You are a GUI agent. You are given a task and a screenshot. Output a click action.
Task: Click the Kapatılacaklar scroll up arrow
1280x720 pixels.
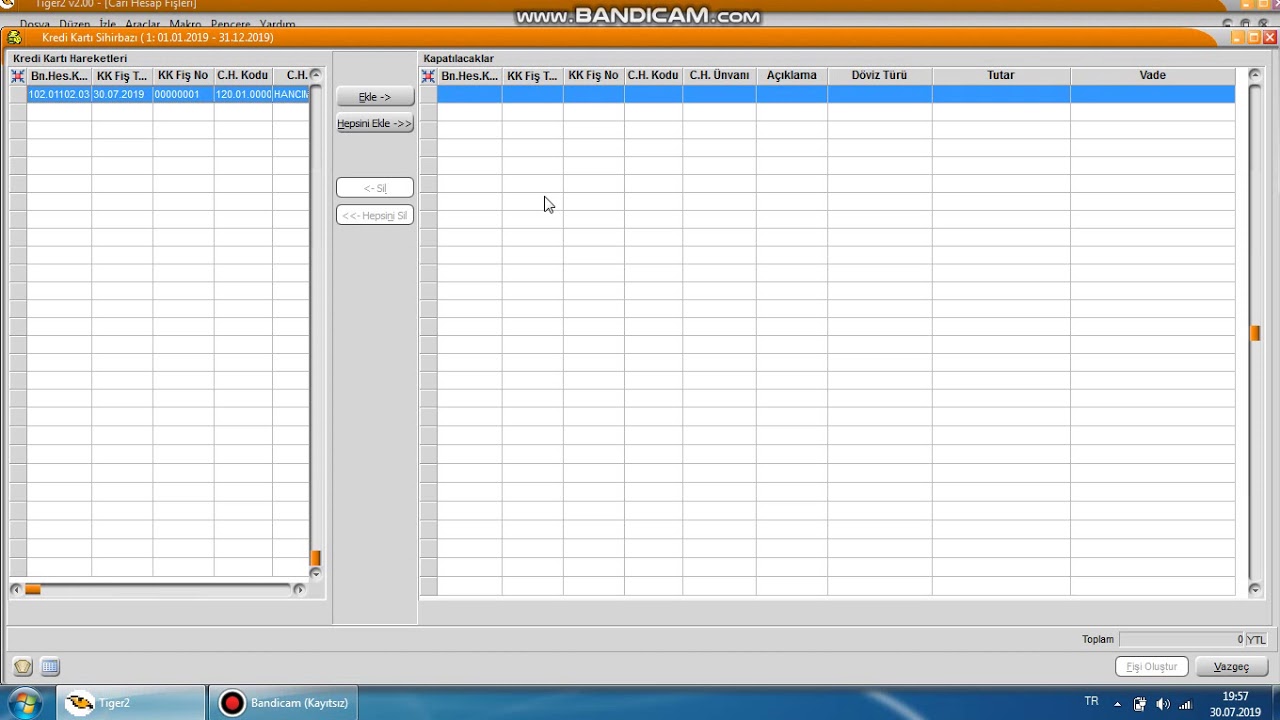tap(1255, 75)
